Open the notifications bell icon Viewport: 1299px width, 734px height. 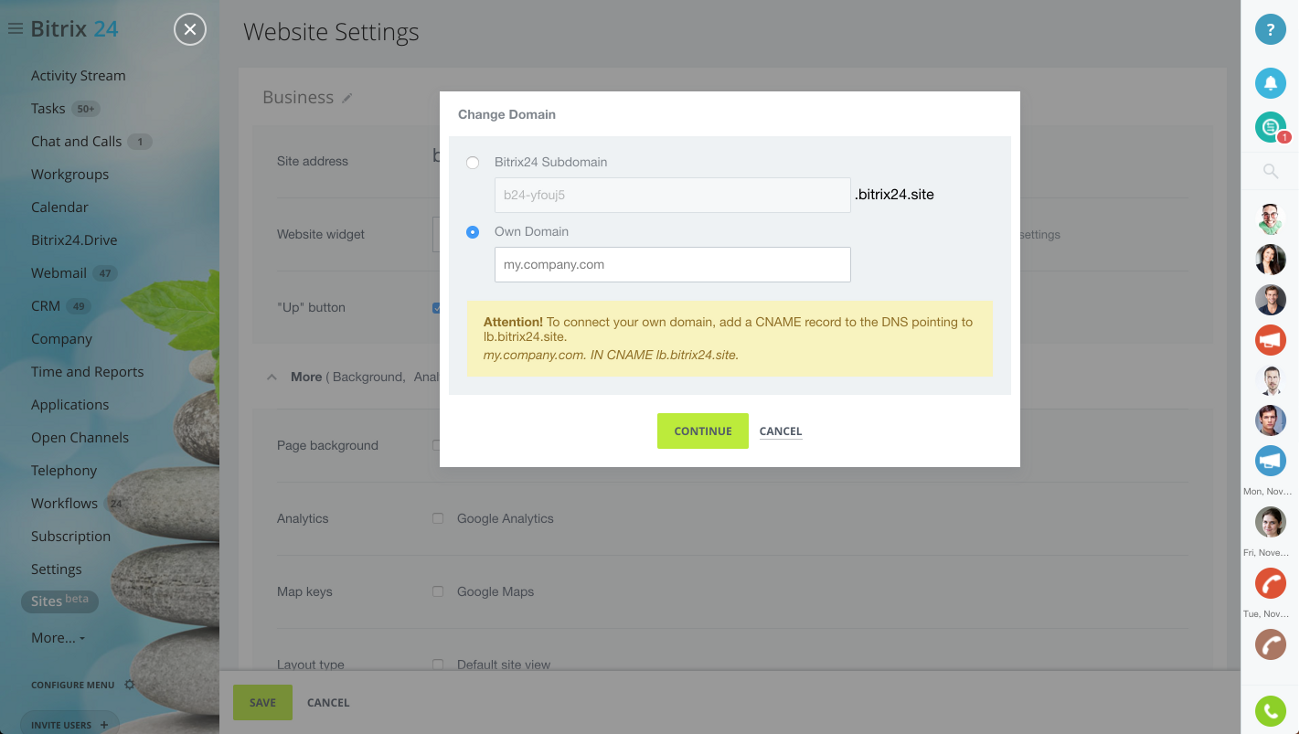[x=1270, y=83]
